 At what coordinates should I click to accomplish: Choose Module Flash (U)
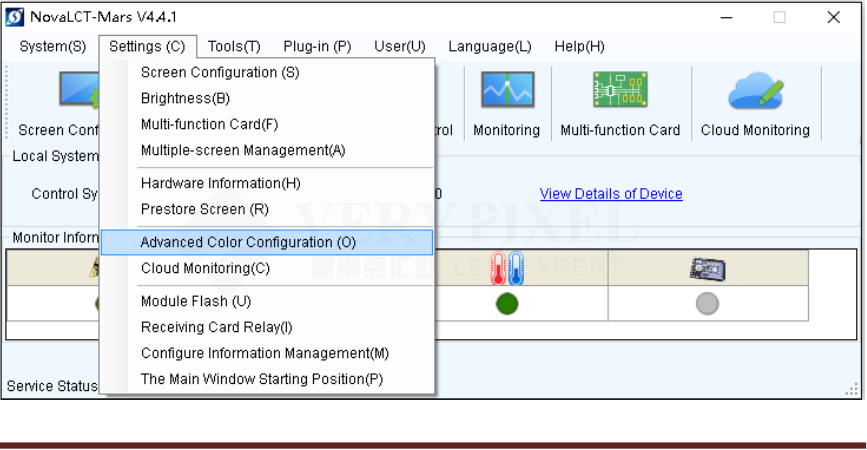click(267, 301)
